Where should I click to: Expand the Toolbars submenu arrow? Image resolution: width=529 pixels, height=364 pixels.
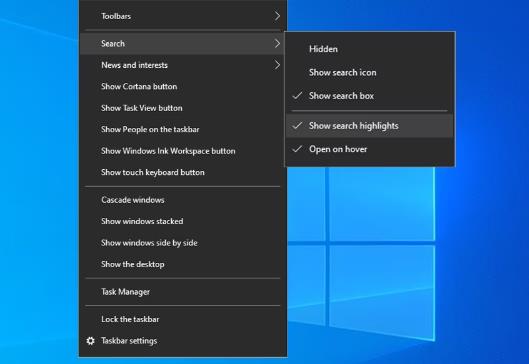tap(277, 16)
